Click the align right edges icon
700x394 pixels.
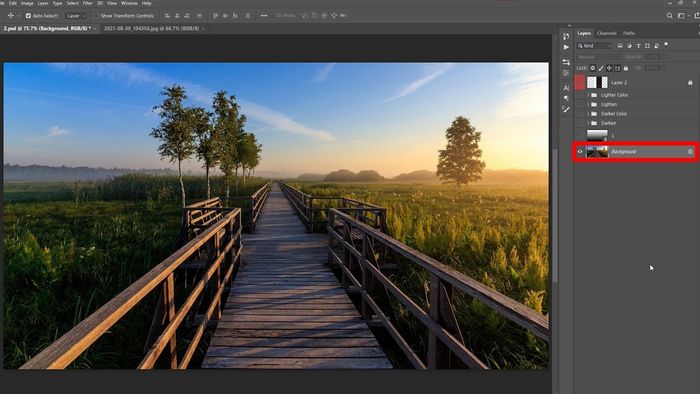(187, 16)
